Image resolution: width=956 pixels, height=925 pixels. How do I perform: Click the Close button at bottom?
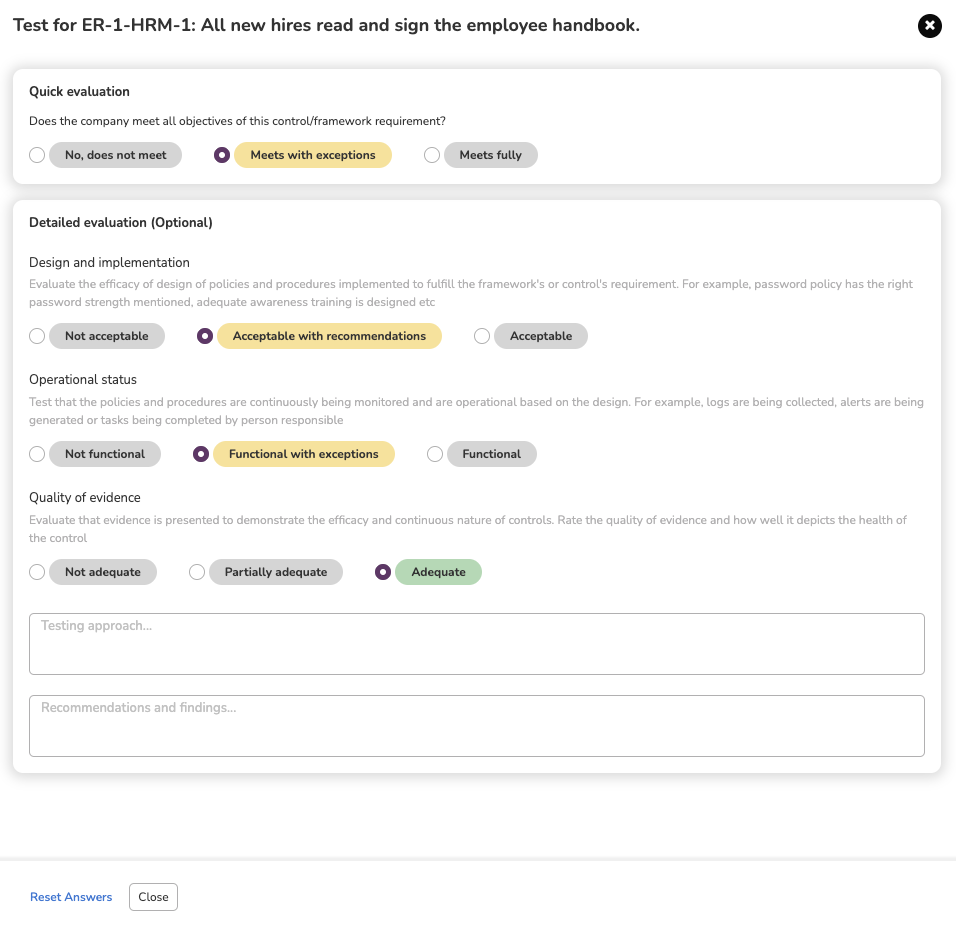tap(153, 897)
